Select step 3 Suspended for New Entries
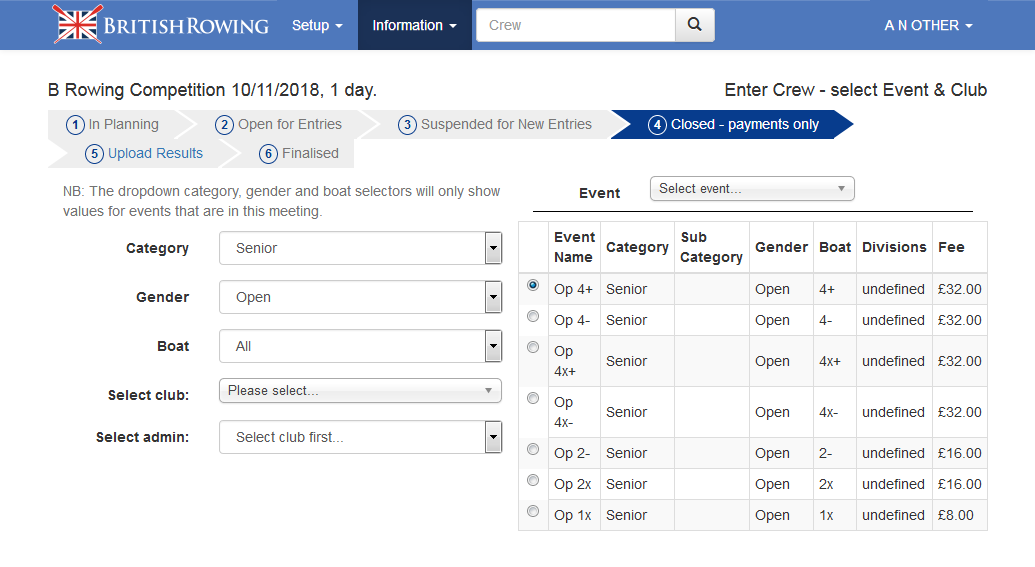The image size is (1035, 567). click(495, 125)
